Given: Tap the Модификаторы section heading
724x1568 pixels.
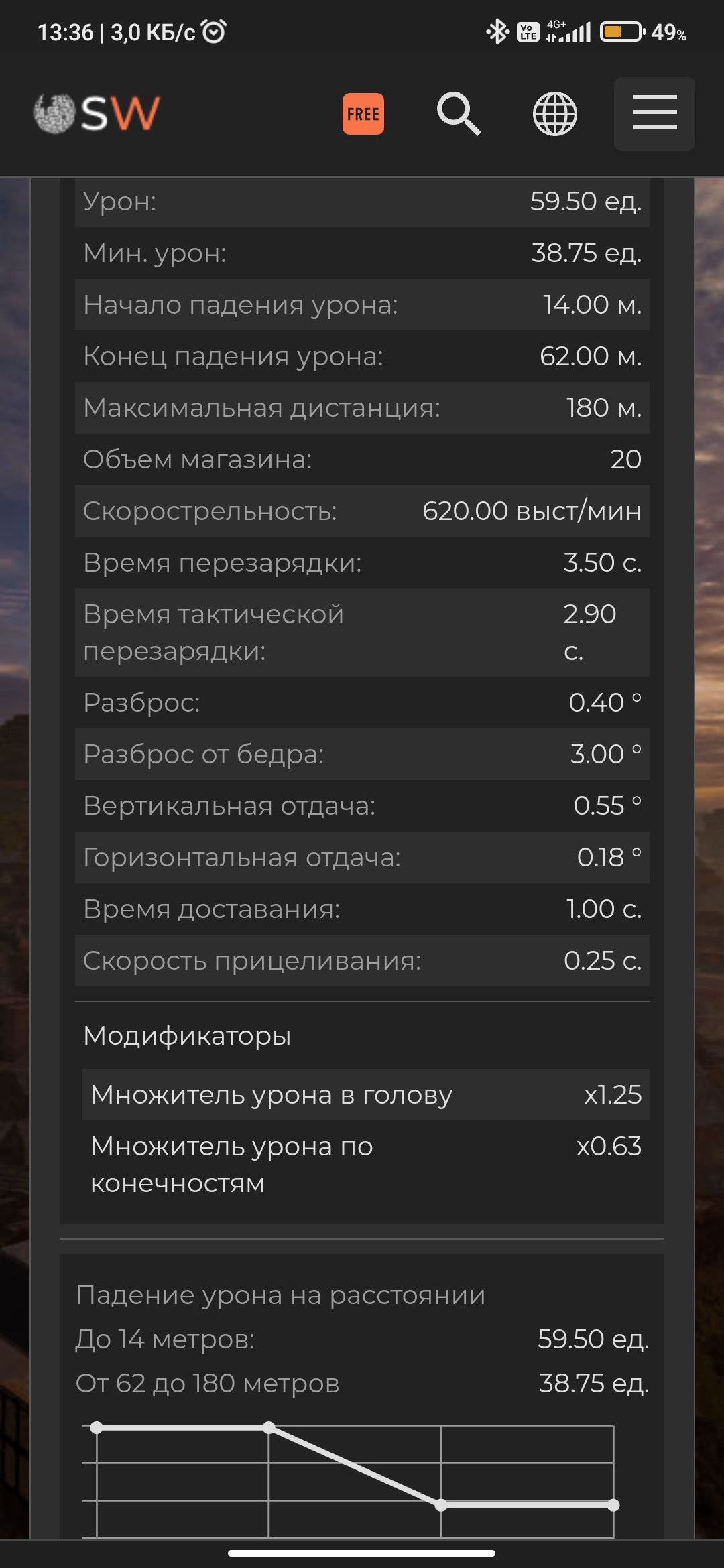Looking at the screenshot, I should point(187,1036).
